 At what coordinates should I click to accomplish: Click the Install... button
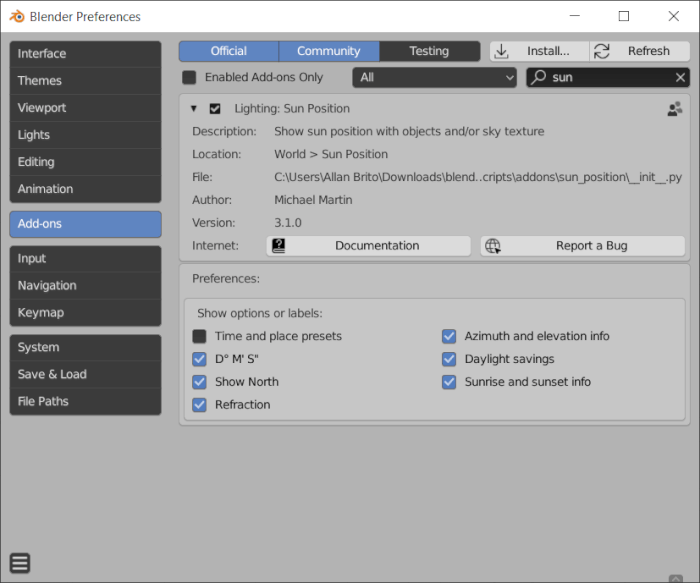tap(539, 51)
